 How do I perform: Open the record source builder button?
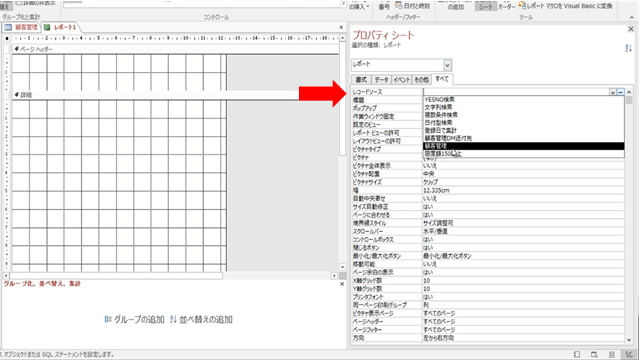(x=620, y=92)
